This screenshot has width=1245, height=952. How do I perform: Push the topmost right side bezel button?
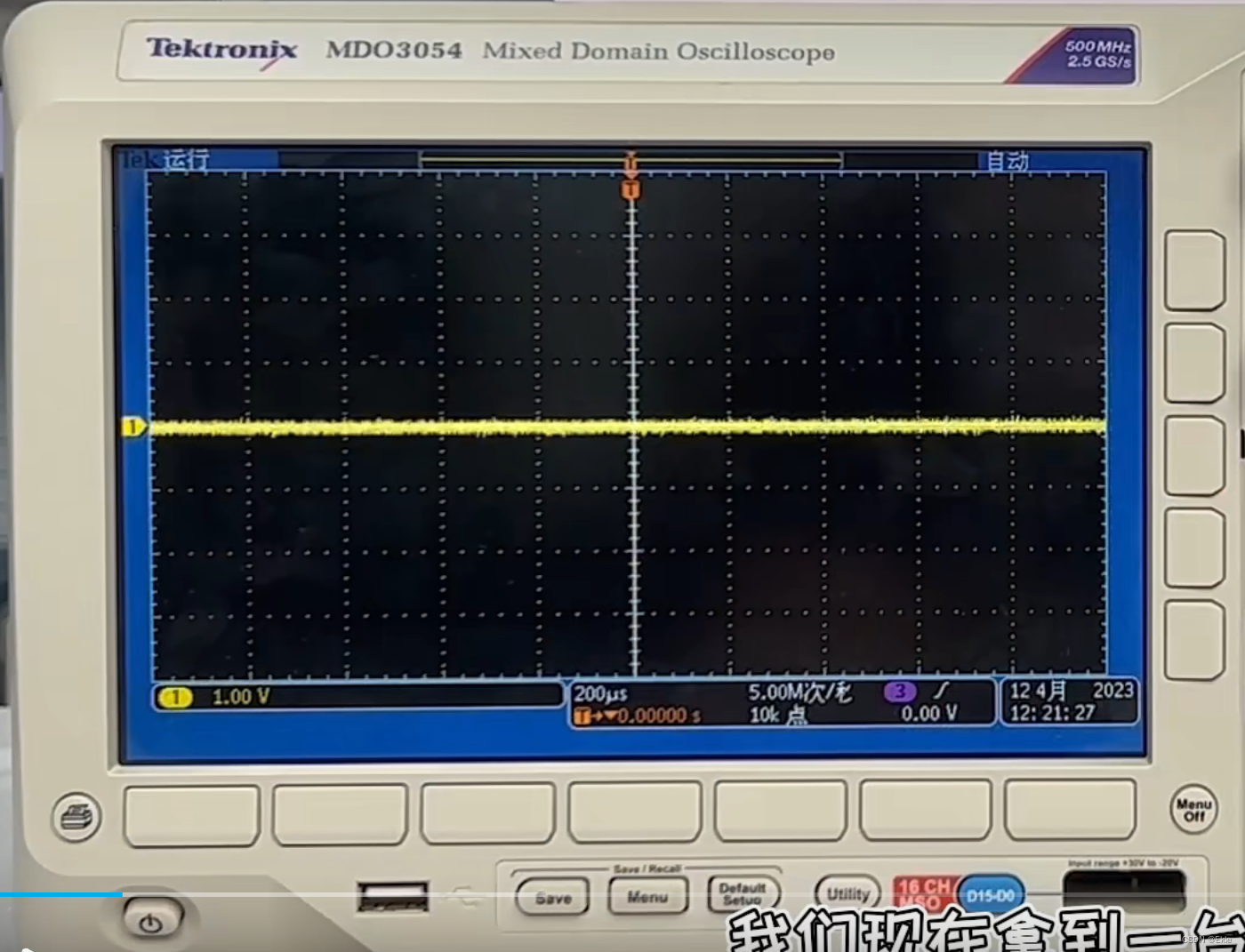[x=1194, y=270]
